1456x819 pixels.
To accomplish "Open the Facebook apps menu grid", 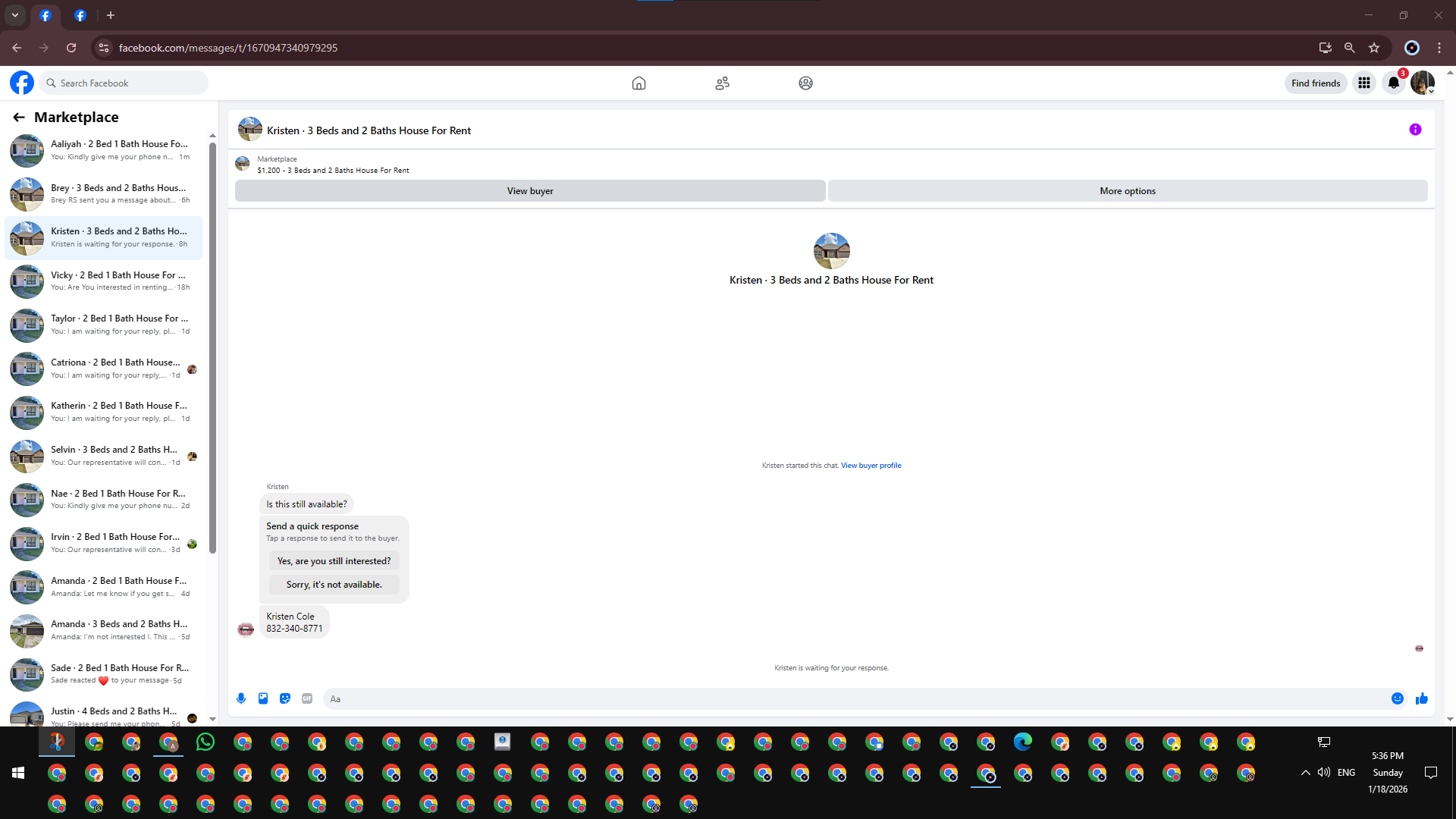I will coord(1364,83).
